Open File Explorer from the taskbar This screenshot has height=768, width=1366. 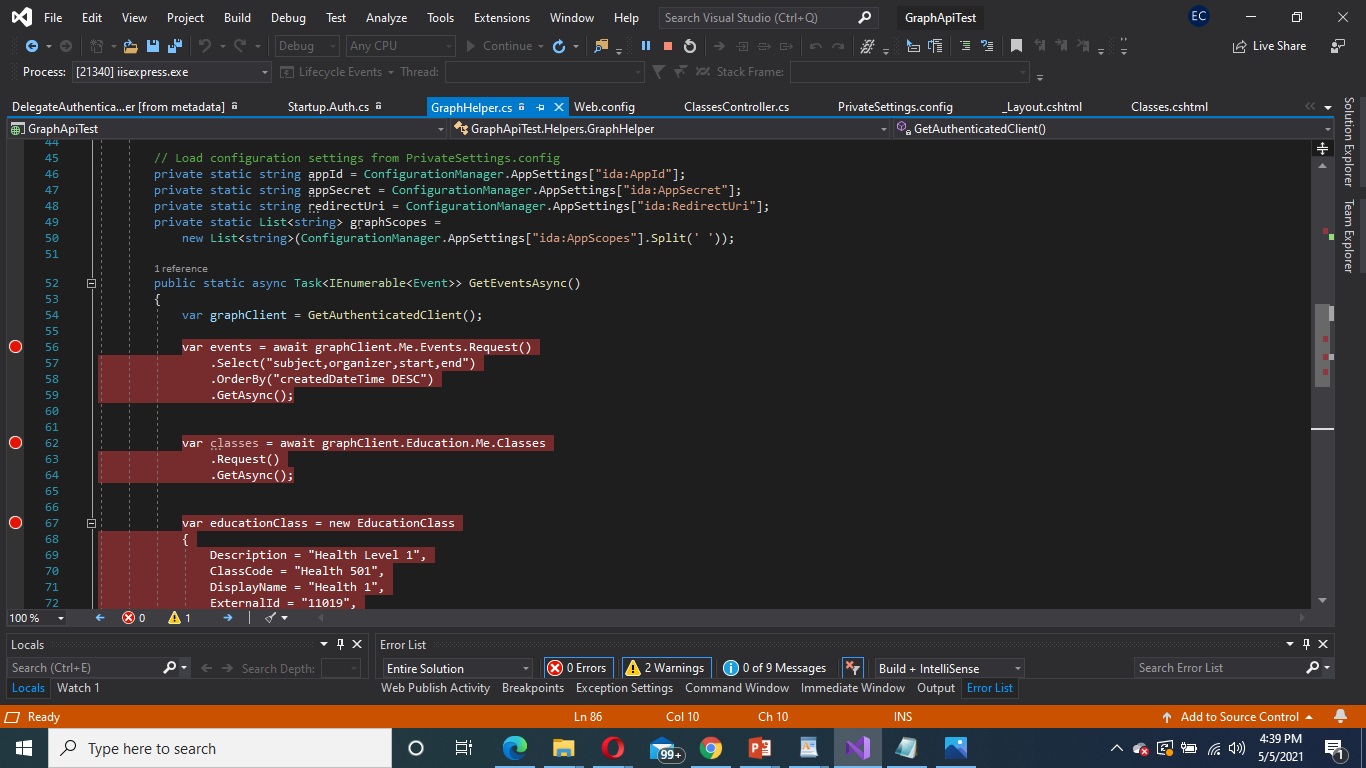pos(564,748)
